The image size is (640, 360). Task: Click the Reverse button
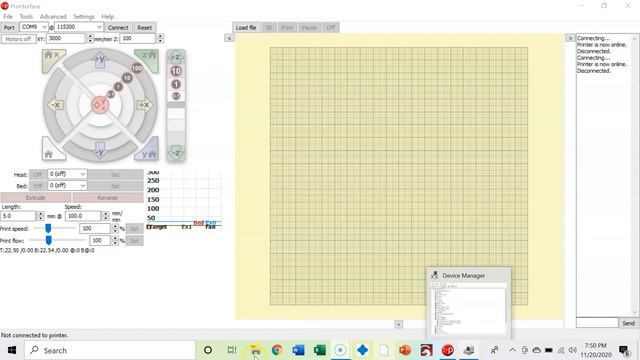[108, 198]
